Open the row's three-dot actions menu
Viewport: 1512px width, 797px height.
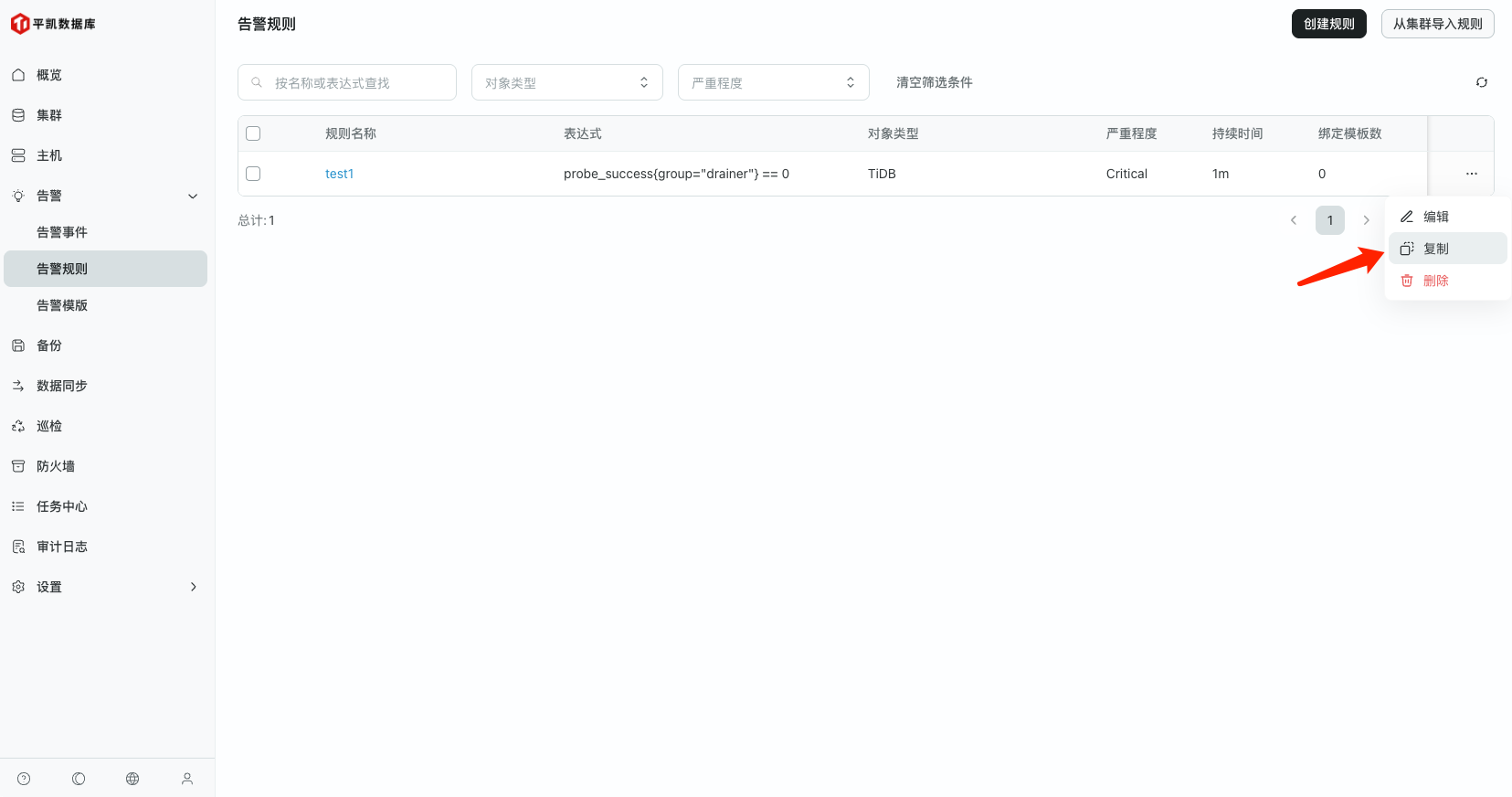coord(1471,174)
